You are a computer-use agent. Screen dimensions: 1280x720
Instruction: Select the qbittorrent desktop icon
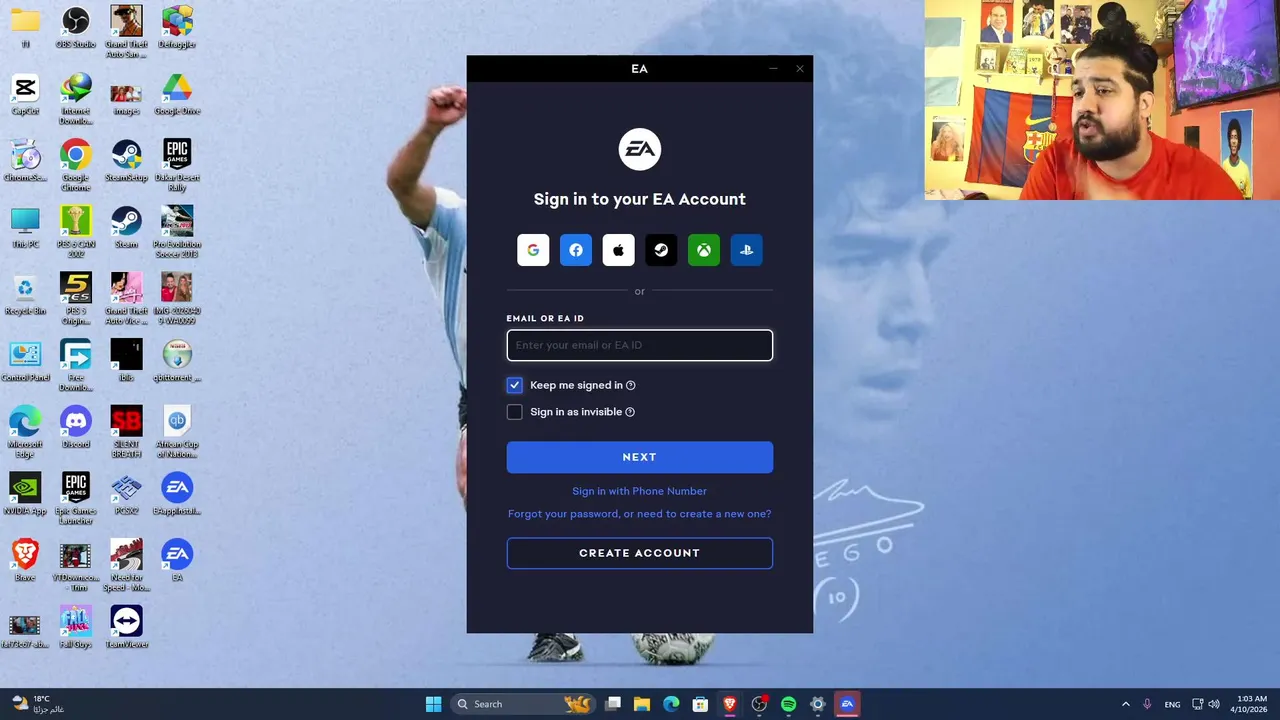coord(177,361)
